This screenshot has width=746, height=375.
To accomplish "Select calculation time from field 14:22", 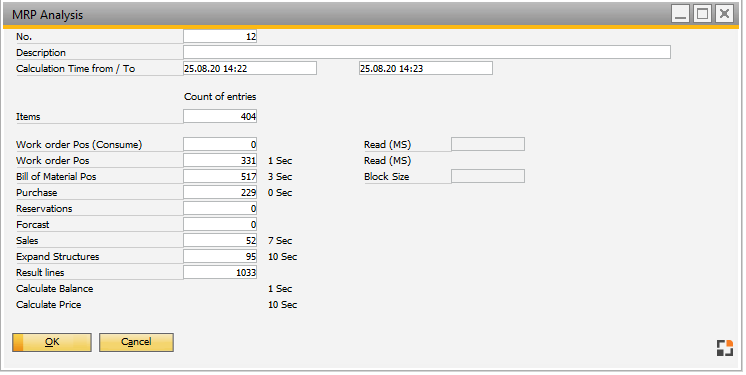I will 250,69.
